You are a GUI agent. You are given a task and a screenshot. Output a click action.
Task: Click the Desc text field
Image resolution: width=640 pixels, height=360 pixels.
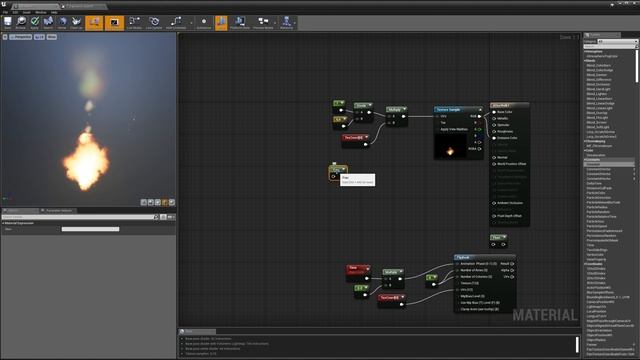[90, 229]
